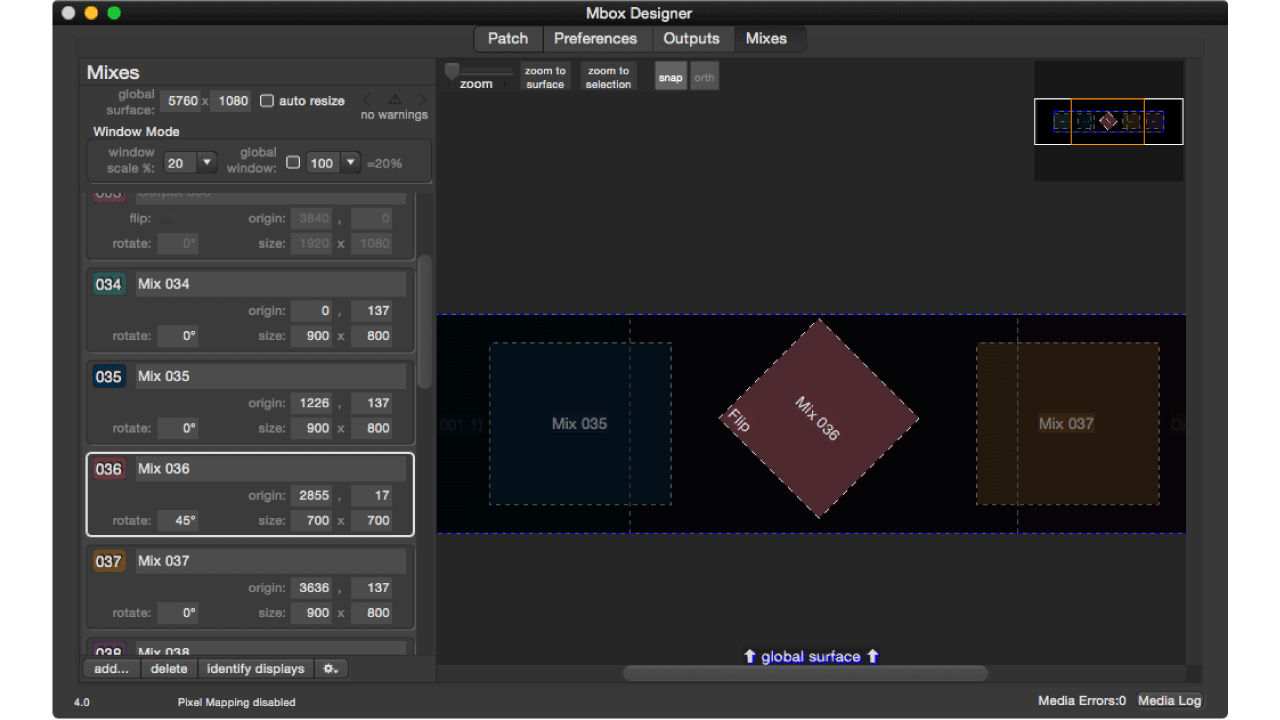
Task: Go to next warning with right arrow
Action: (422, 99)
